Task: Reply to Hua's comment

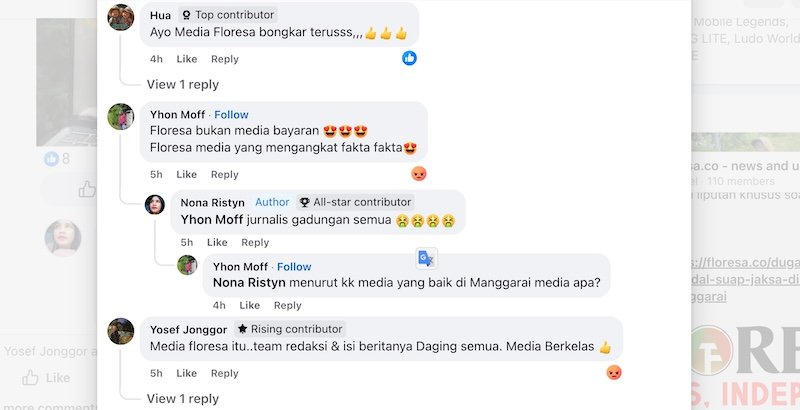Action: click(x=225, y=59)
